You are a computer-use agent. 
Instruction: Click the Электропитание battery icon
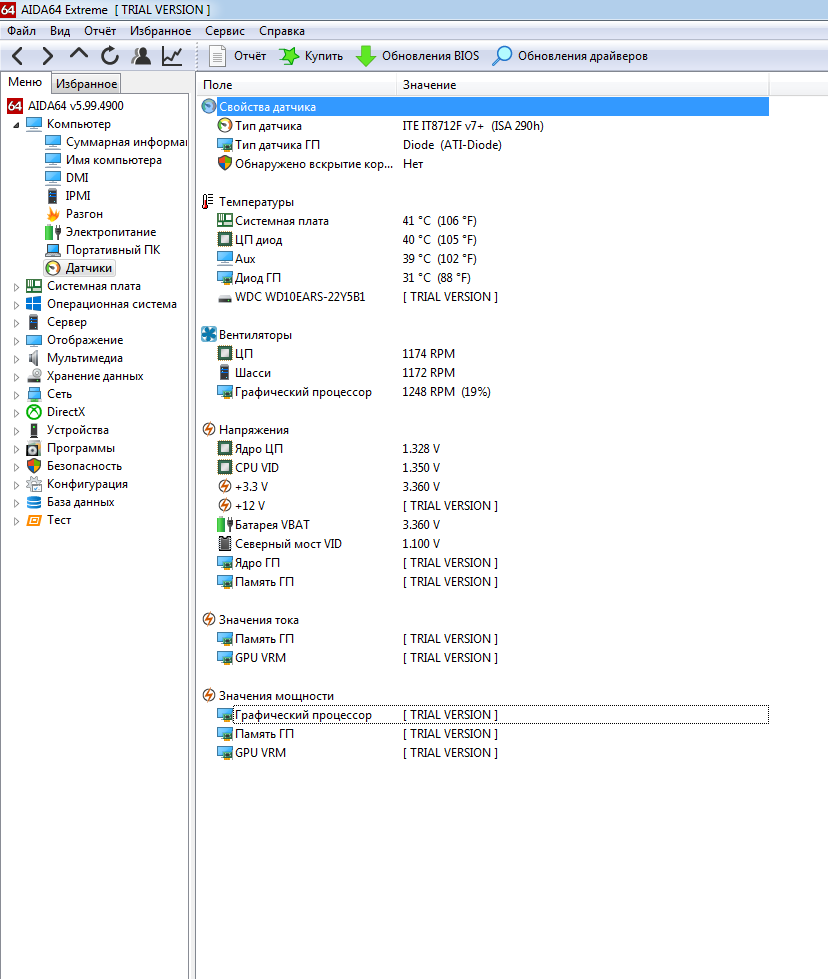pyautogui.click(x=53, y=232)
